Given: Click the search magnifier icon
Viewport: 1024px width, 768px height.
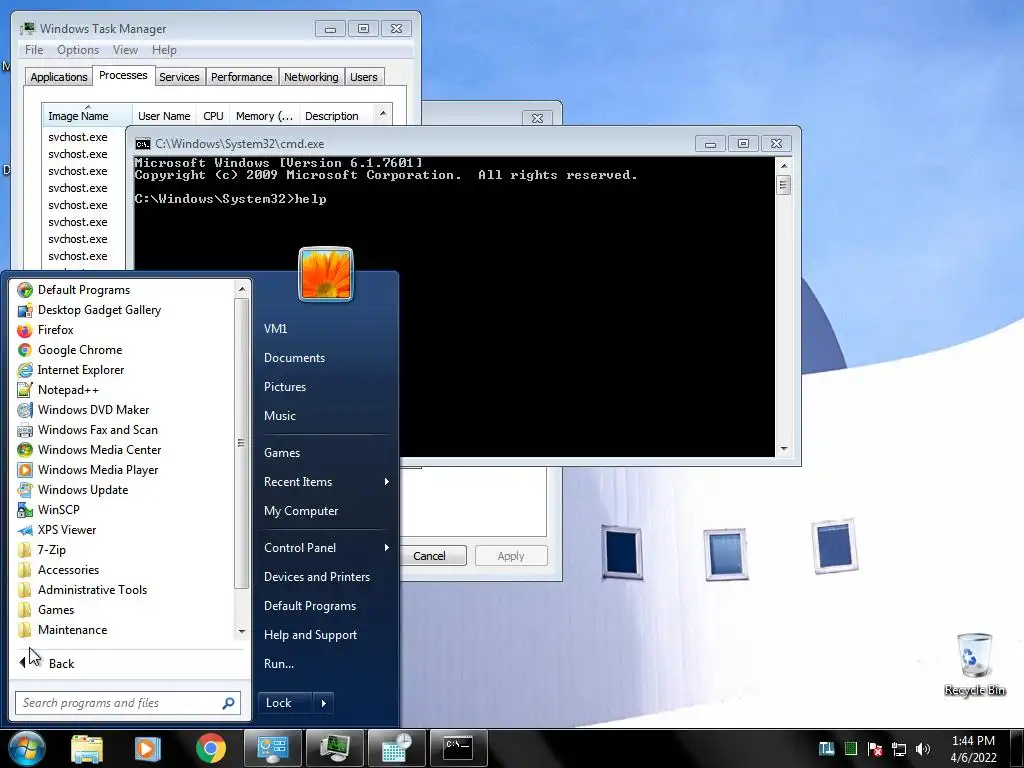Looking at the screenshot, I should [228, 703].
